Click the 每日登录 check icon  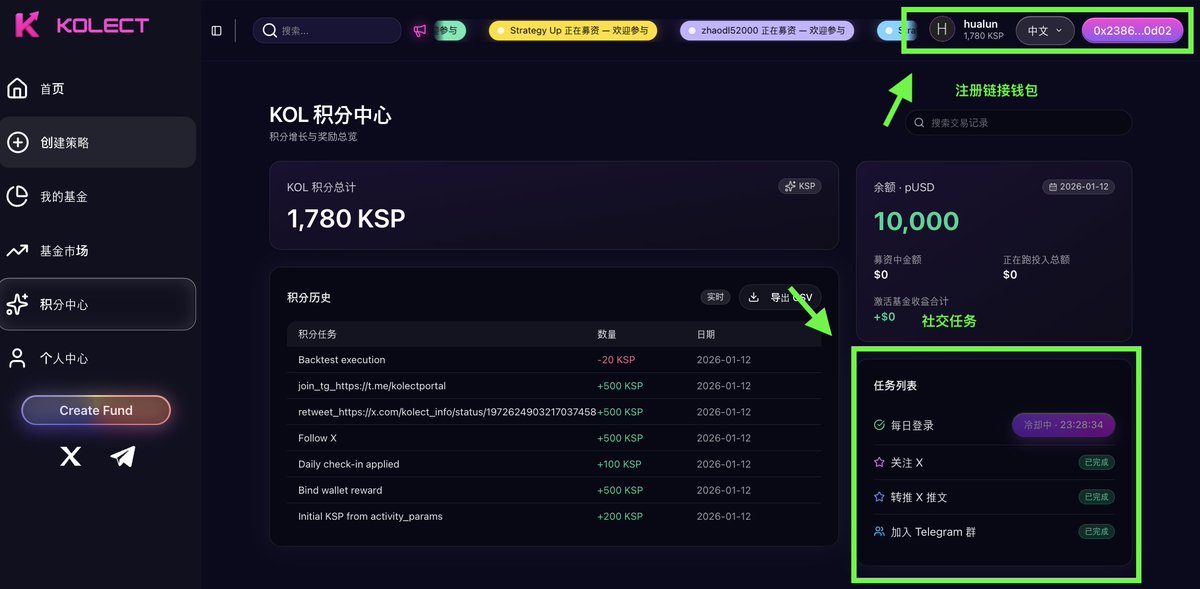pyautogui.click(x=879, y=425)
